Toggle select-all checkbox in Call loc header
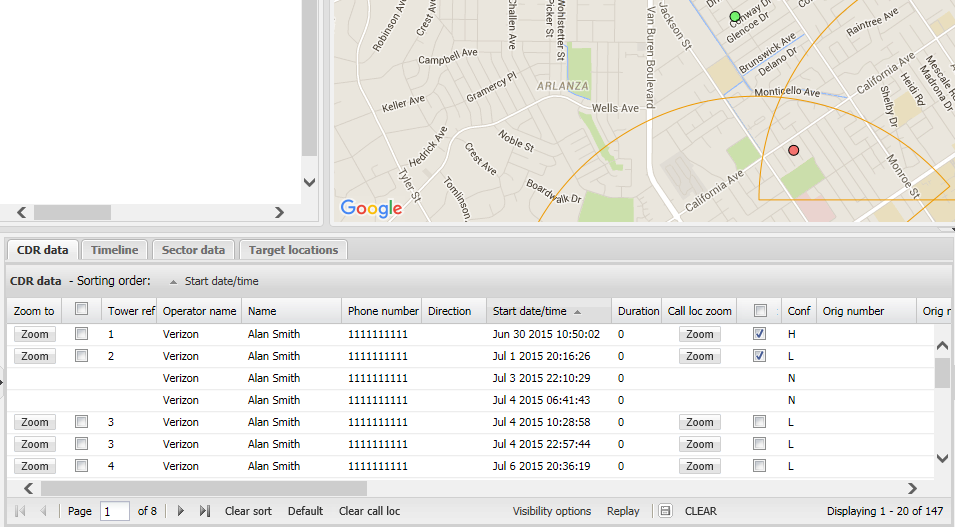Screen dimensions: 955x527 click(x=760, y=310)
